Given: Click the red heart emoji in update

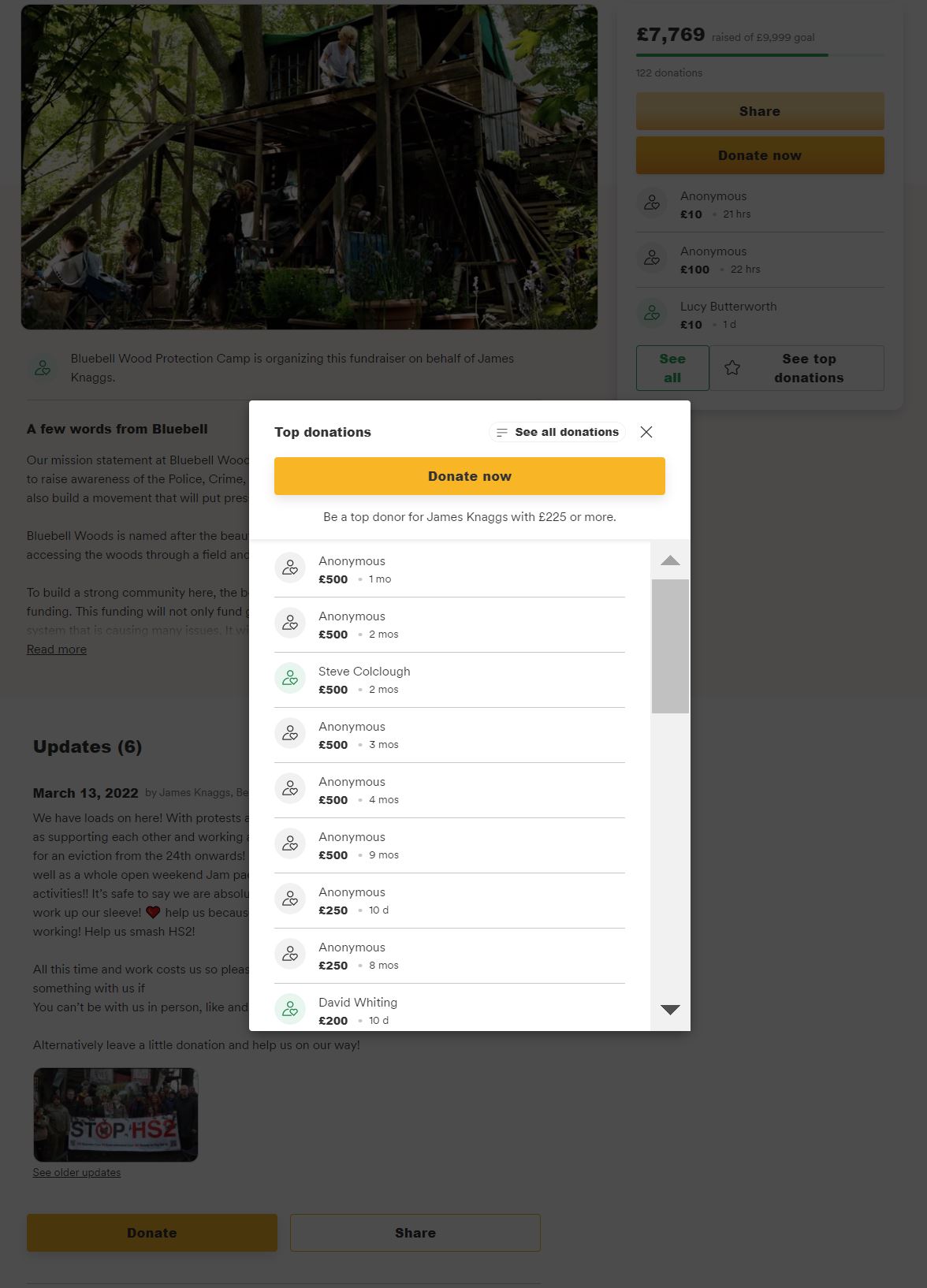Looking at the screenshot, I should (x=153, y=913).
